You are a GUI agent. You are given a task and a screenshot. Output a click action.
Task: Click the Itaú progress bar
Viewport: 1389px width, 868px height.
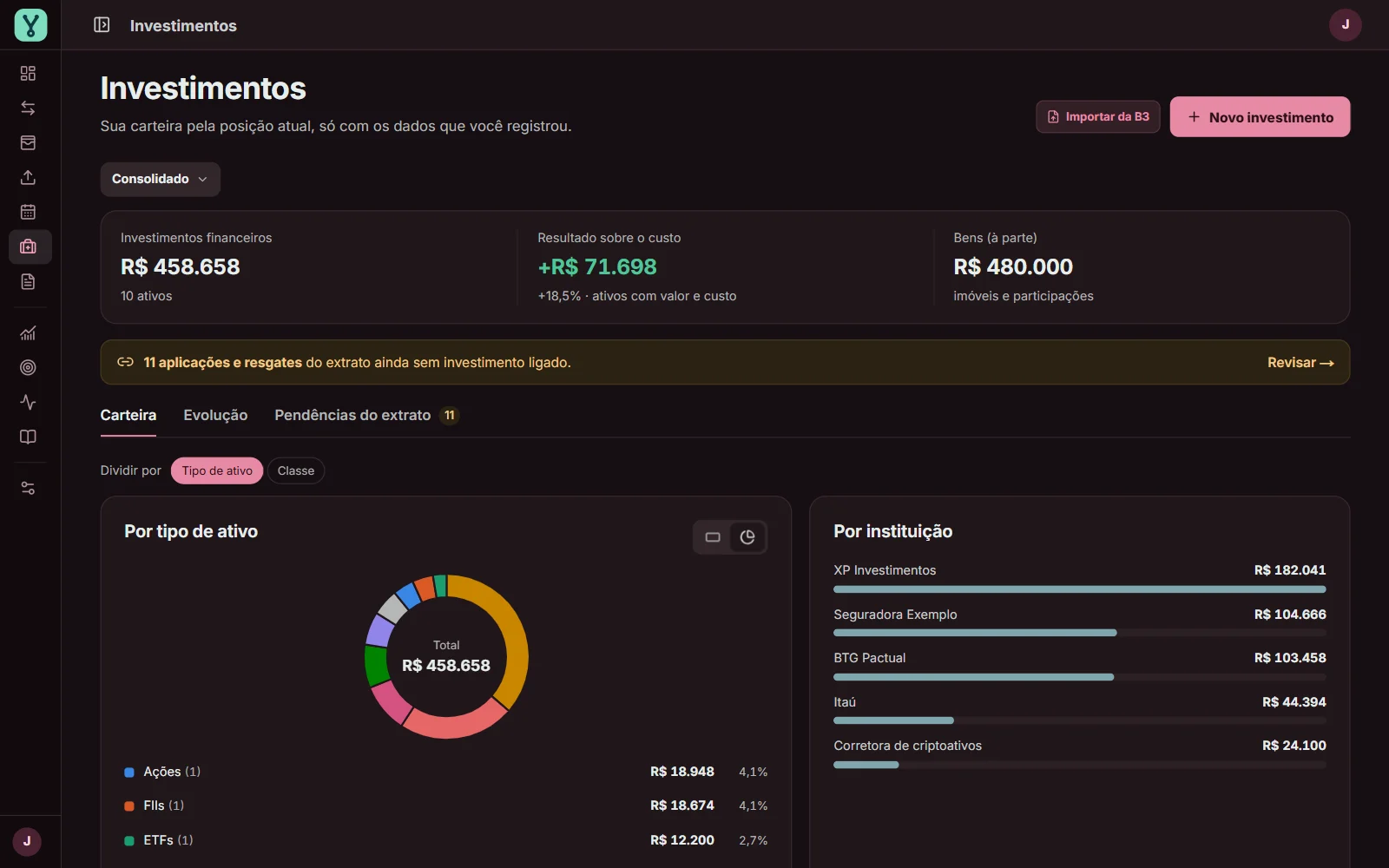[1079, 720]
